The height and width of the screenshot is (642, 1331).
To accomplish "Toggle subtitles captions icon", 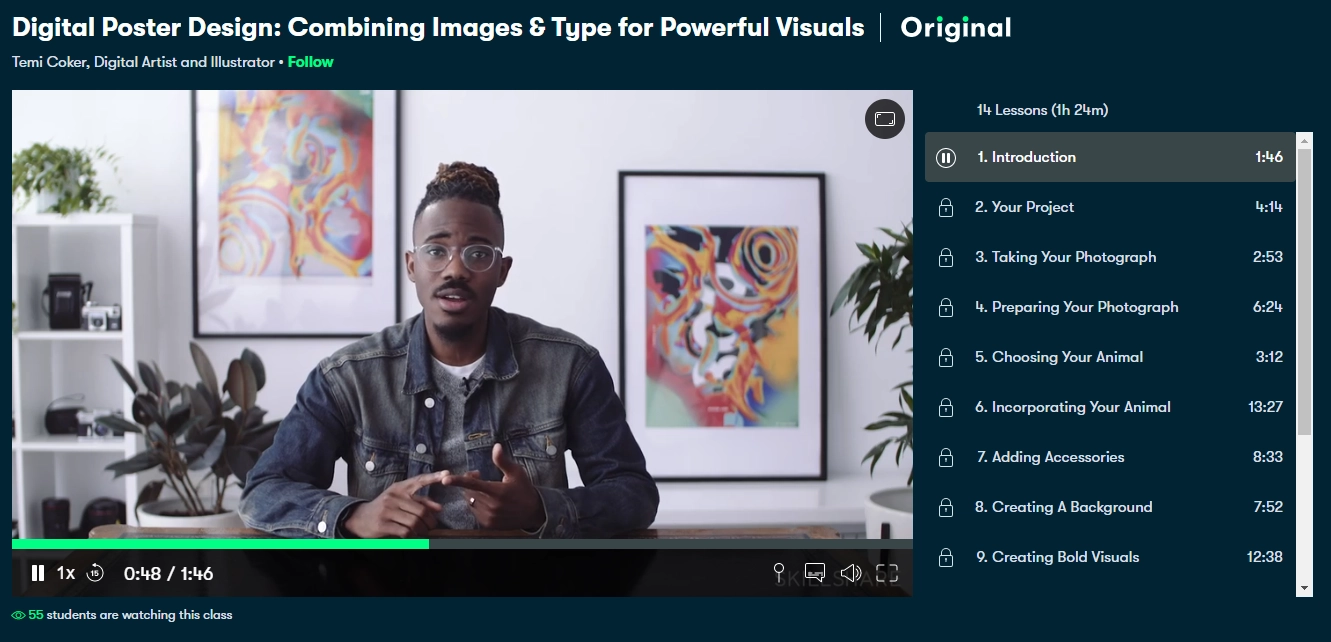I will tap(815, 573).
